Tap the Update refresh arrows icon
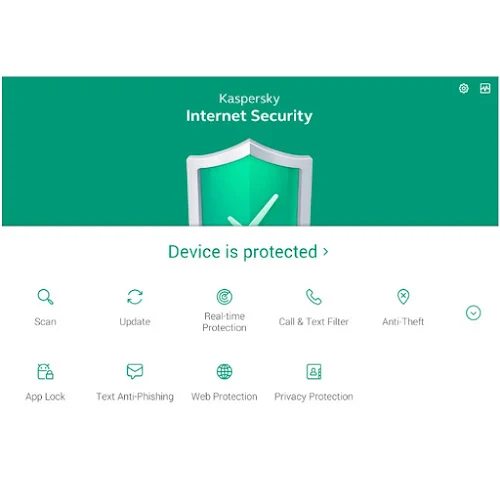 pyautogui.click(x=135, y=297)
